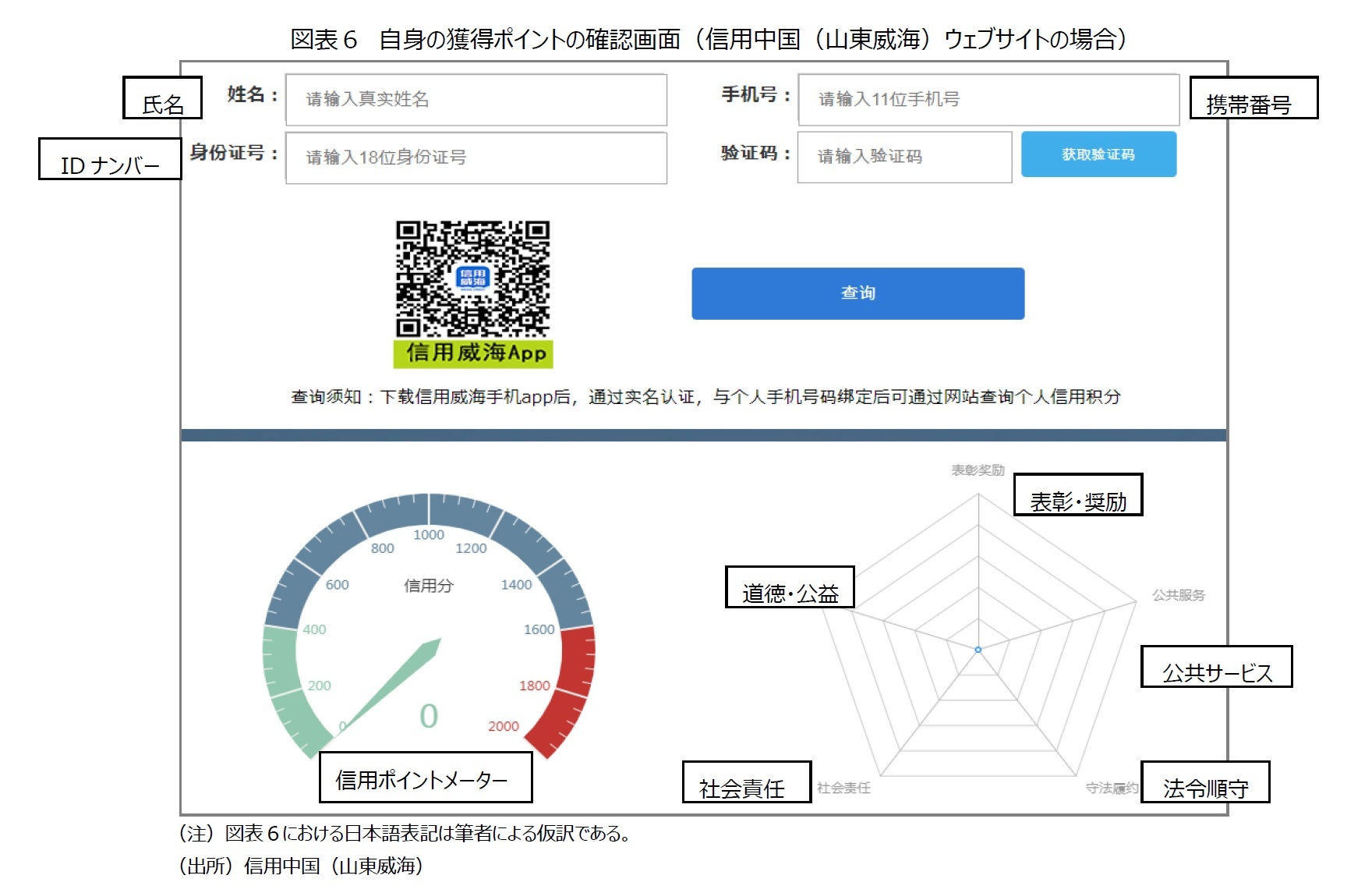1372x893 pixels.
Task: Click the pentagon radar chart center point
Action: pyautogui.click(x=977, y=649)
